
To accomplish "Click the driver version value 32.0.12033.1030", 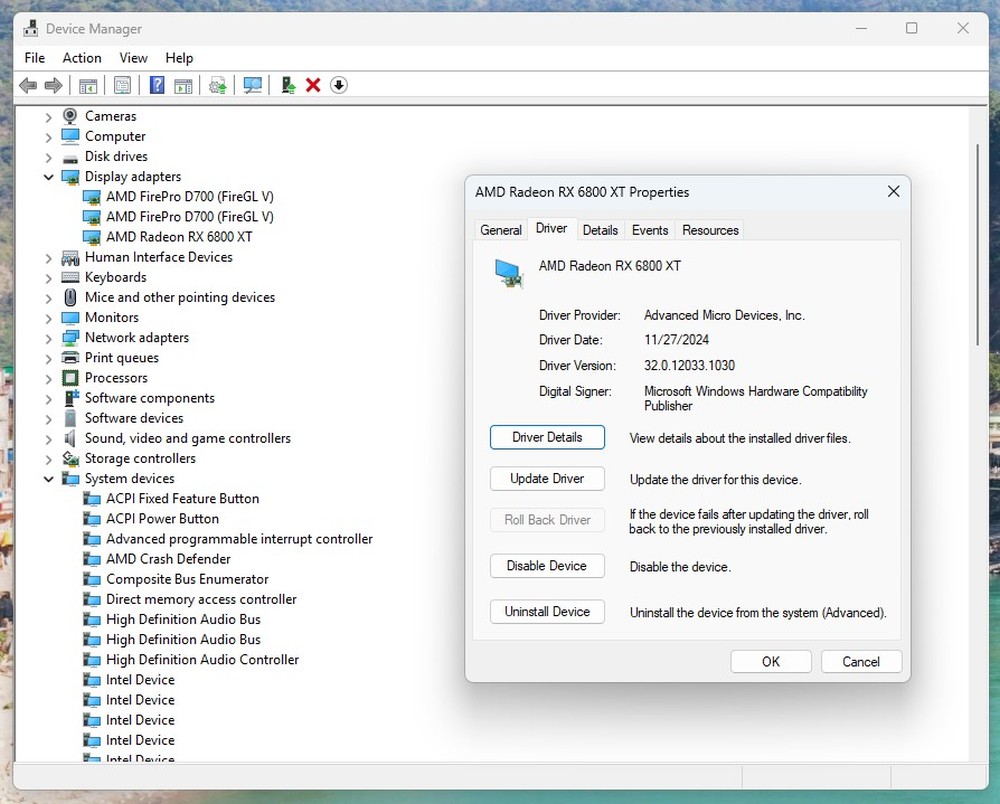I will click(689, 366).
